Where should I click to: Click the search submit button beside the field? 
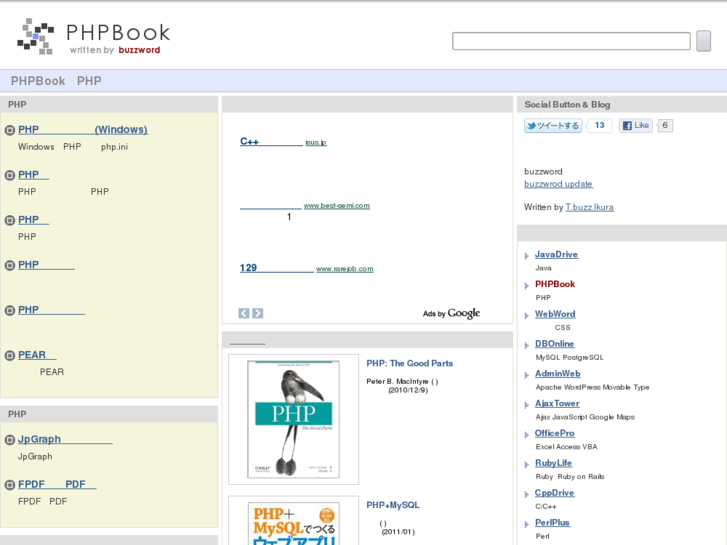tap(703, 41)
